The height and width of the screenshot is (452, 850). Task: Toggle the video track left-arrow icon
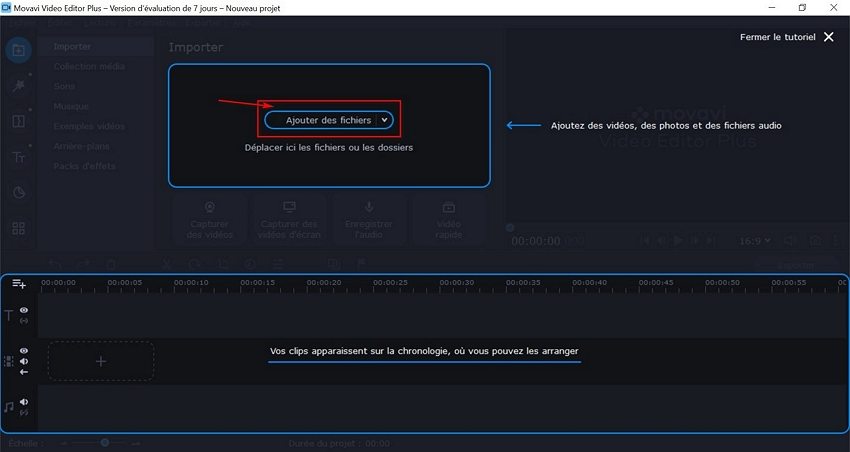[x=24, y=372]
